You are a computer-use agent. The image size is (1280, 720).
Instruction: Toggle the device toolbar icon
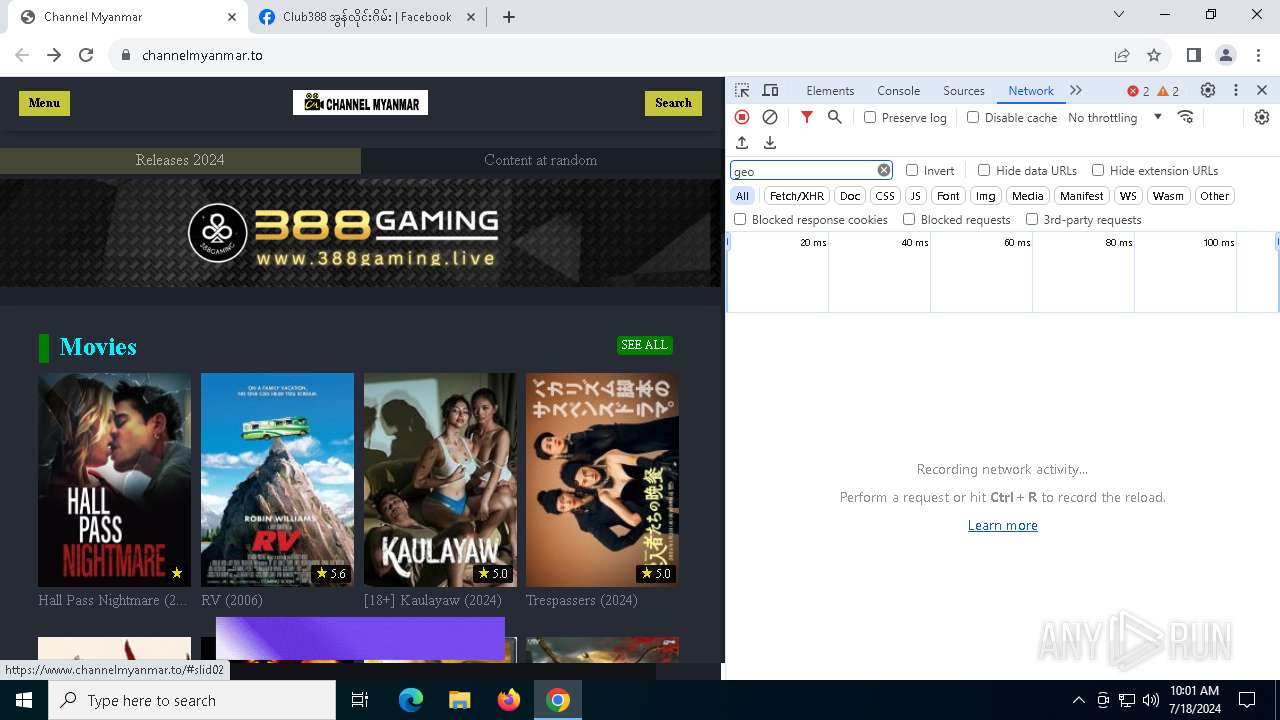pos(770,90)
